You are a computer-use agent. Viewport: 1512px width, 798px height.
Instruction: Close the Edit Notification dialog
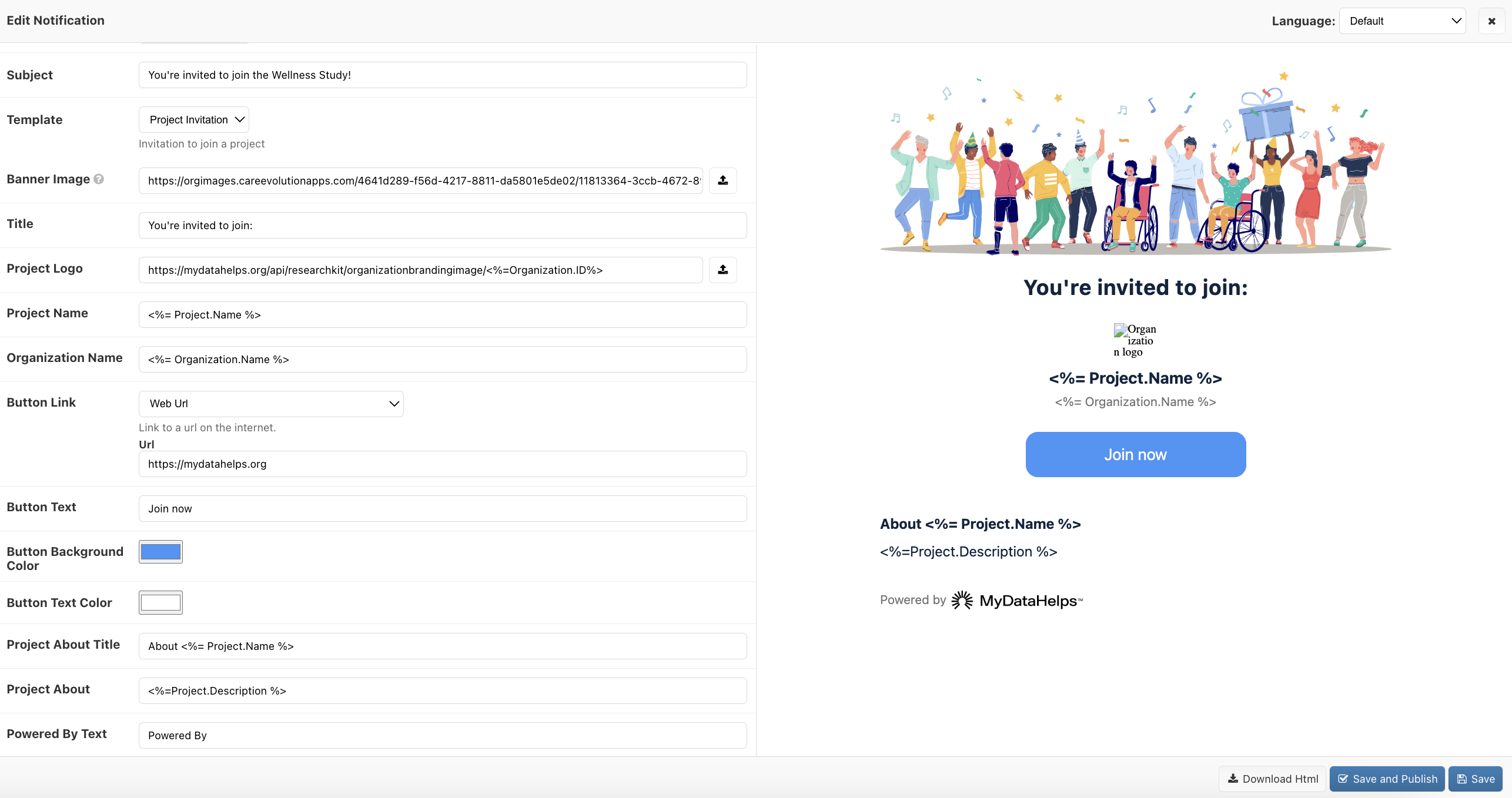(x=1491, y=21)
